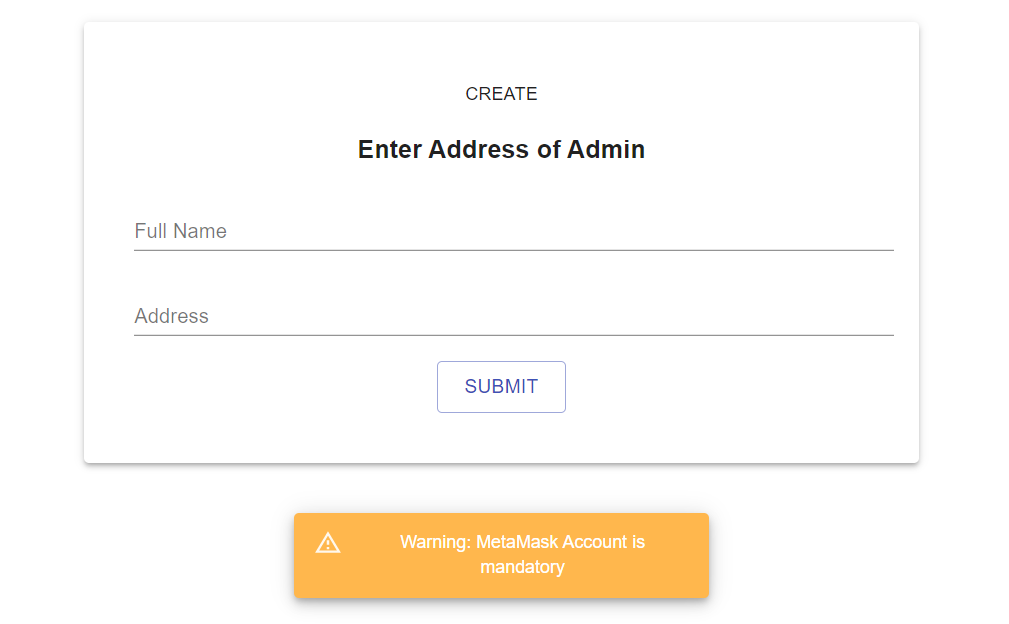The width and height of the screenshot is (1009, 624).
Task: Click the word Admin in heading
Action: point(606,149)
